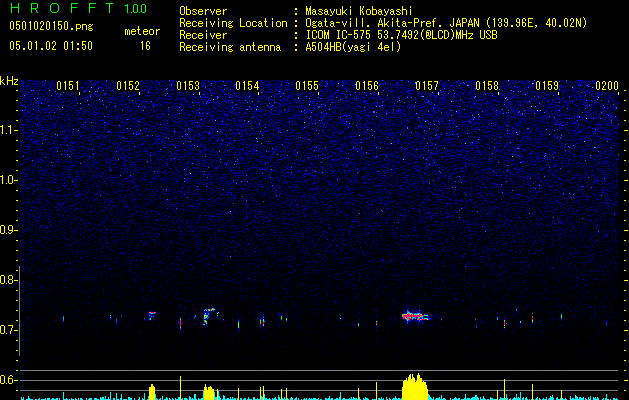Image resolution: width=629 pixels, height=400 pixels.
Task: Click the 0154 time marker
Action: pyautogui.click(x=247, y=86)
